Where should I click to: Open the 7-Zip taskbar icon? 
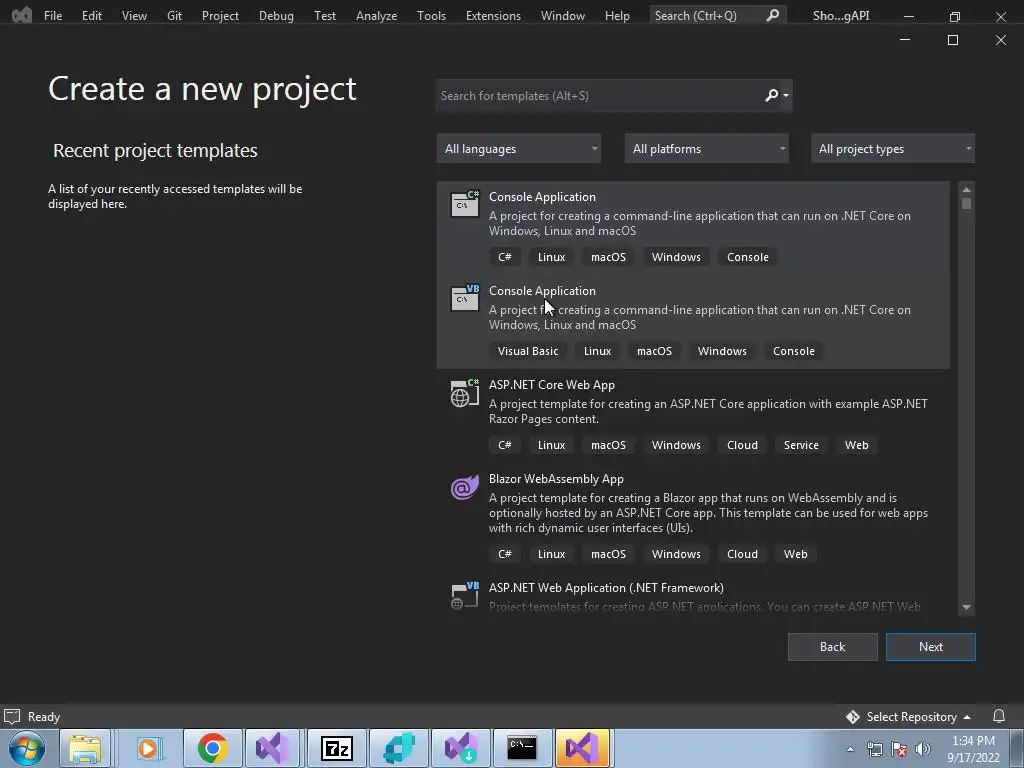[x=337, y=748]
